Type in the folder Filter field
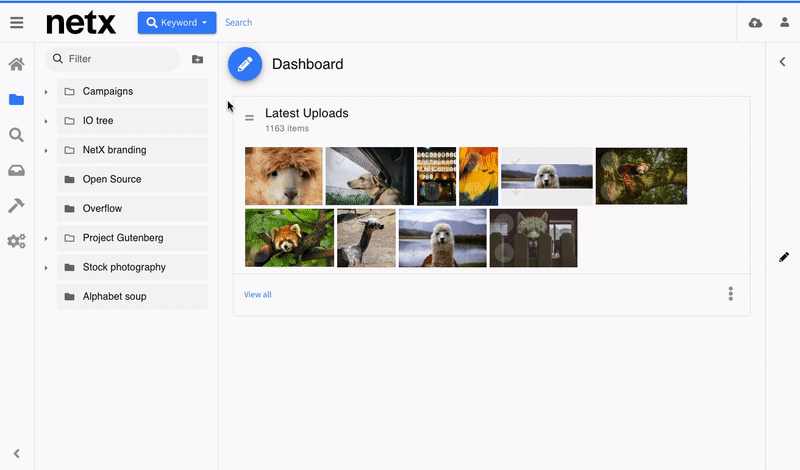Viewport: 800px width, 470px height. (120, 59)
